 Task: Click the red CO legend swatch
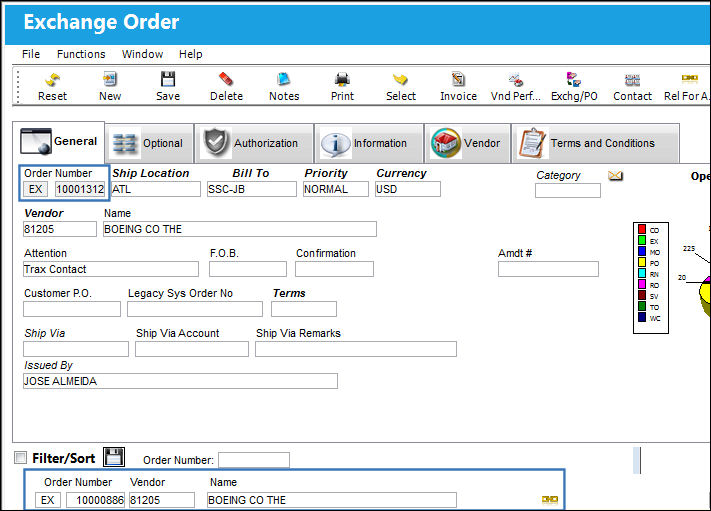(642, 229)
